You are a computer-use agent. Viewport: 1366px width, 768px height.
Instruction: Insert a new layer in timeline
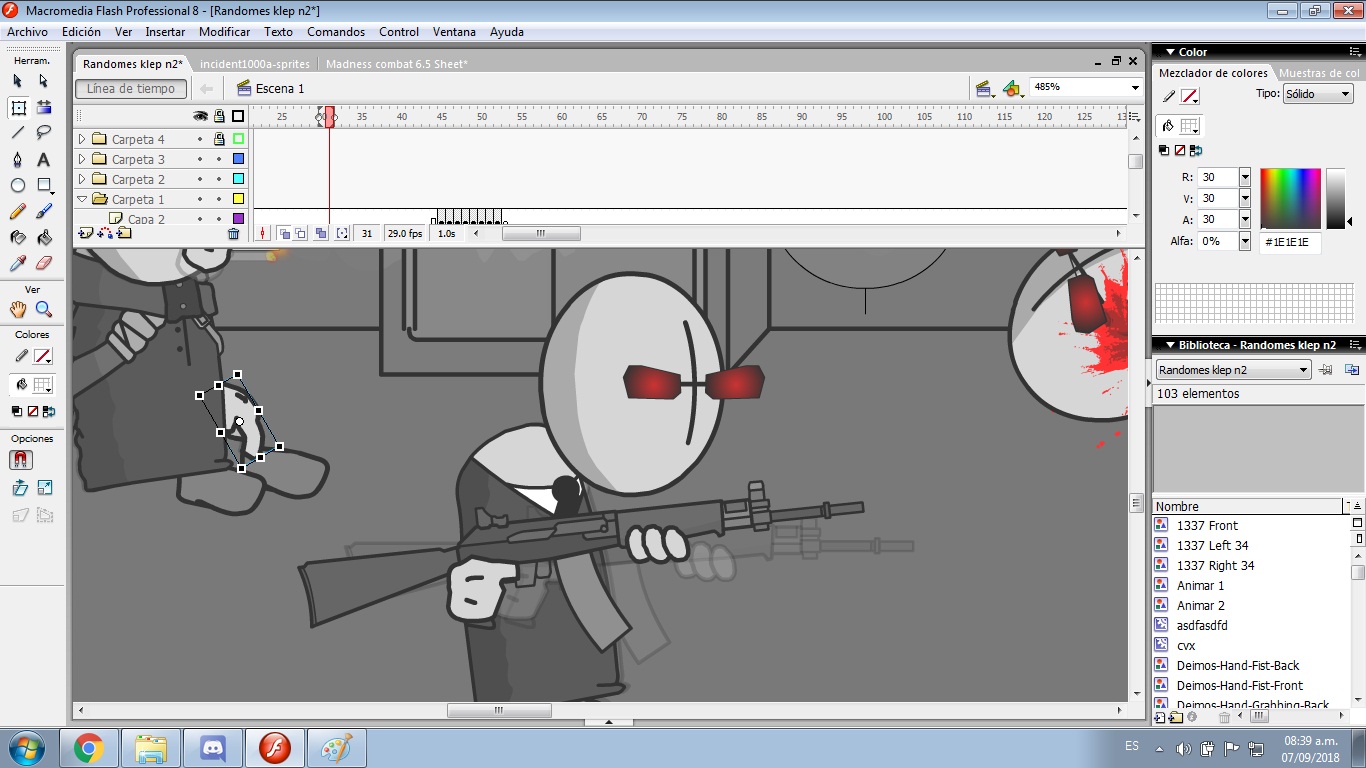86,233
